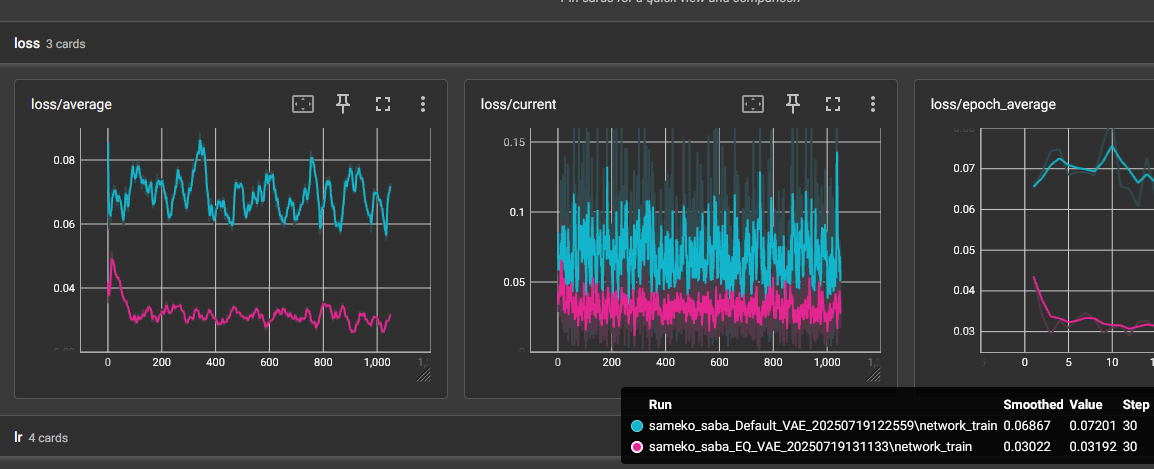Grab resize handle of loss/average card
This screenshot has height=469, width=1154.
click(x=423, y=375)
